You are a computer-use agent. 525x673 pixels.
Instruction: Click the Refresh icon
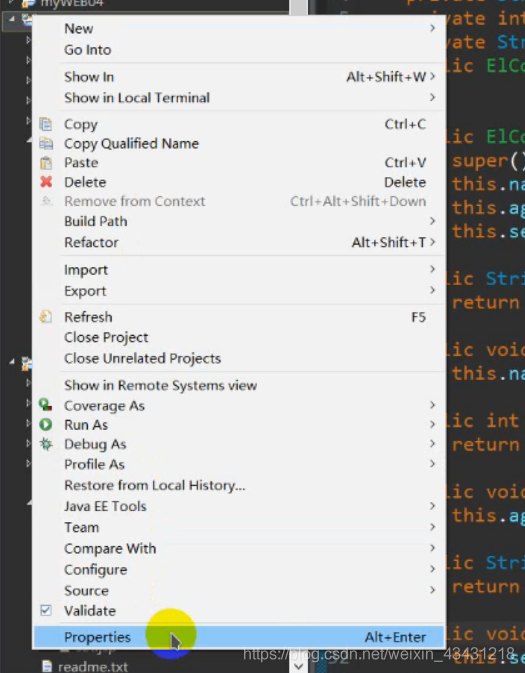click(x=46, y=317)
